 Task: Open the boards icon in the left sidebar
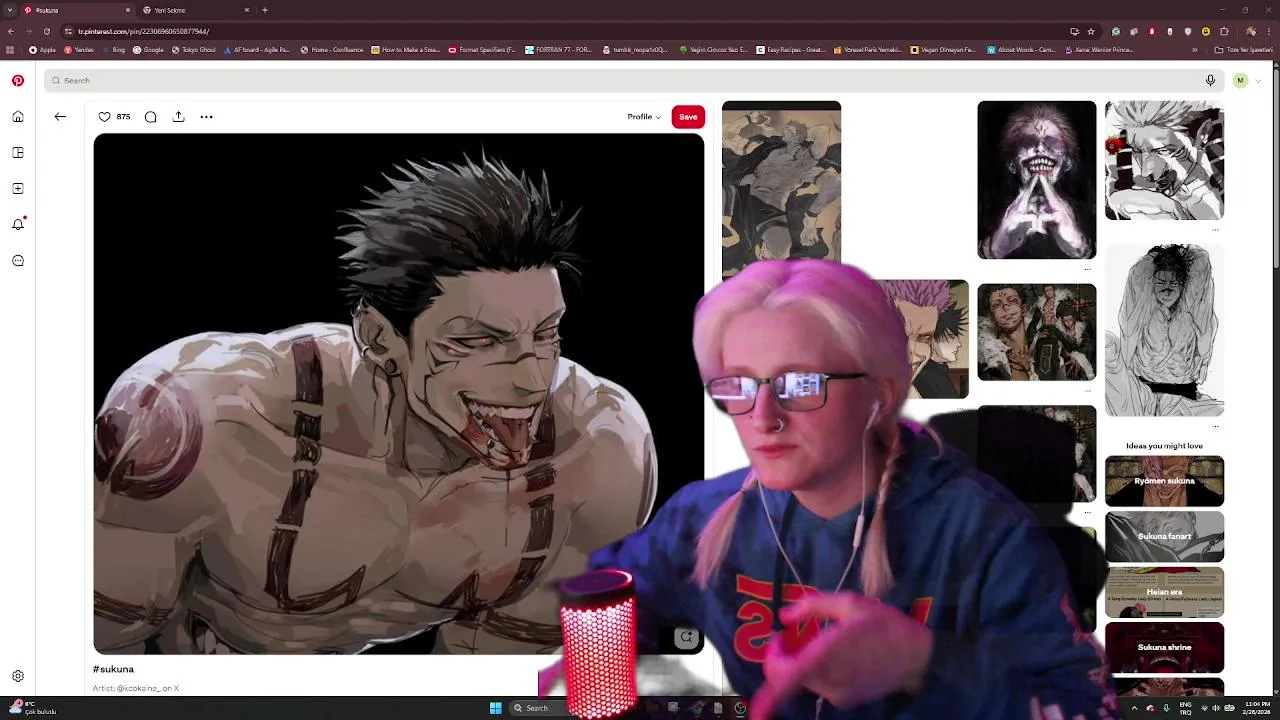[18, 153]
